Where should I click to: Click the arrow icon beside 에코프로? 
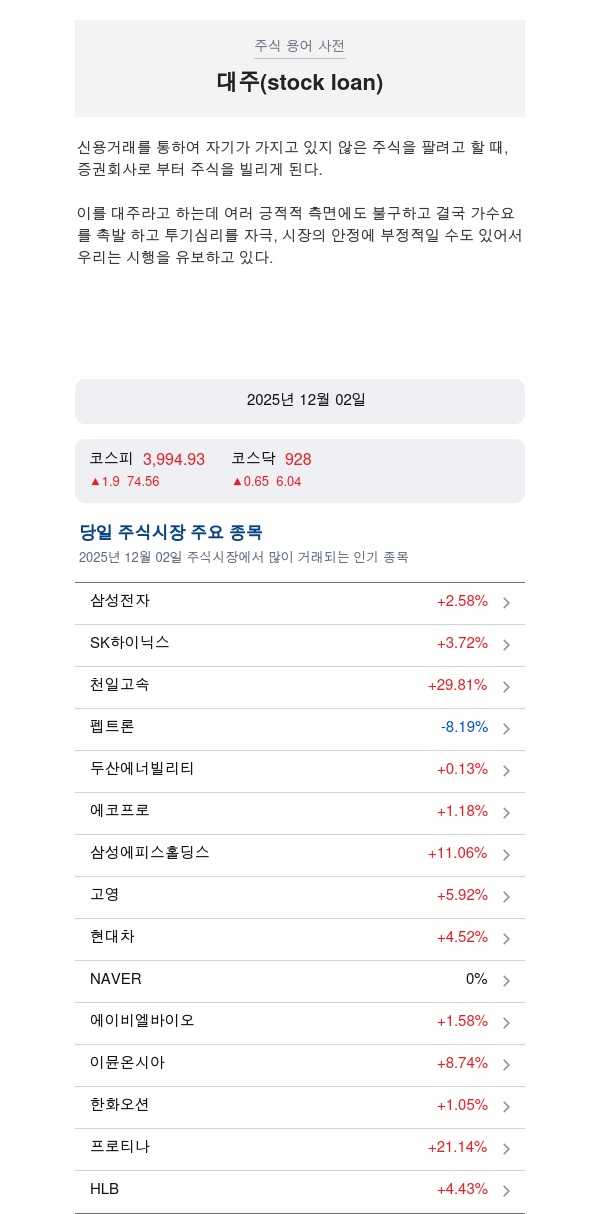coord(506,813)
